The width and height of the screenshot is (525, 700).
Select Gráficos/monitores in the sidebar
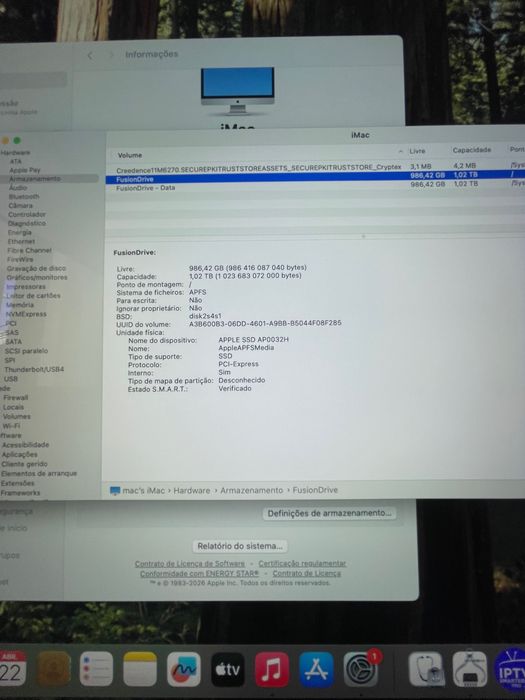coord(37,277)
